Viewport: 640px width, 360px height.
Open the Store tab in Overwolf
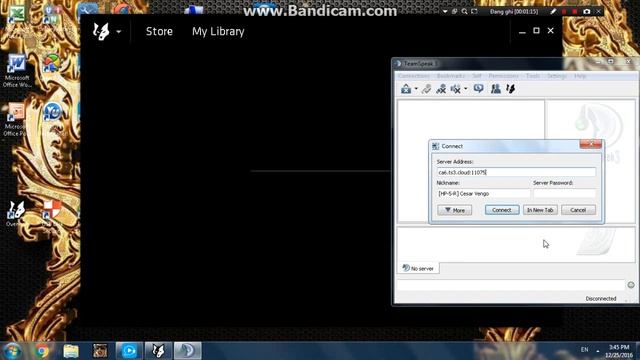(159, 31)
